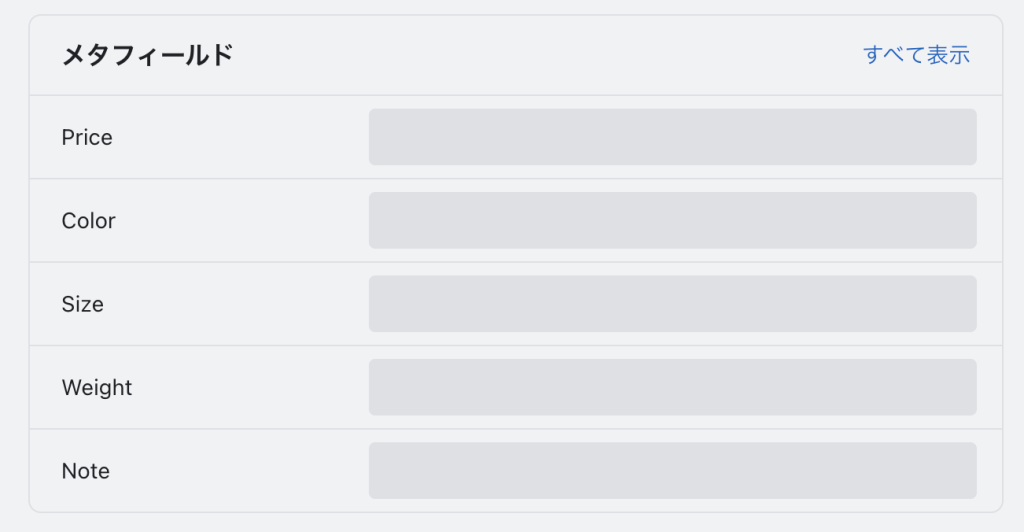Click the Weight label text
The image size is (1024, 532).
97,387
